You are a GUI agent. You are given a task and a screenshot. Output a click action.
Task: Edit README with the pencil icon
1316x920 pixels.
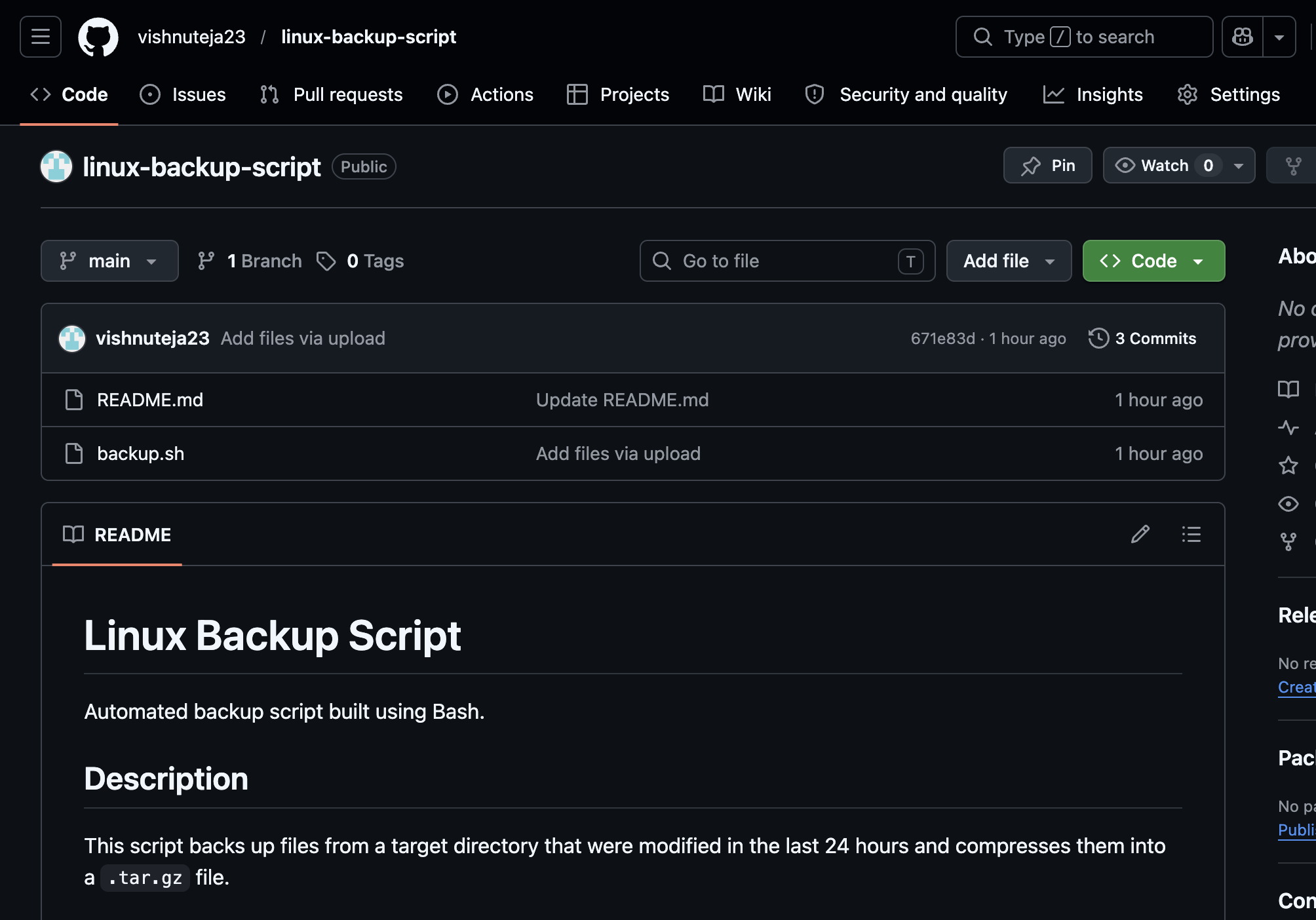(x=1140, y=534)
